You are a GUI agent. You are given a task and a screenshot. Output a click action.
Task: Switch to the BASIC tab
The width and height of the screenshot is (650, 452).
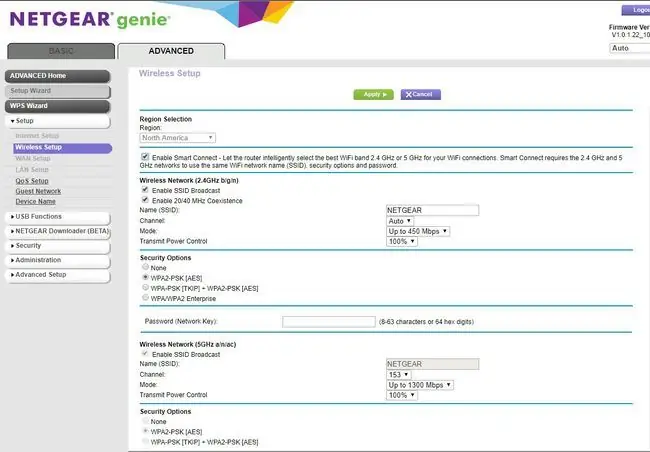[x=61, y=51]
